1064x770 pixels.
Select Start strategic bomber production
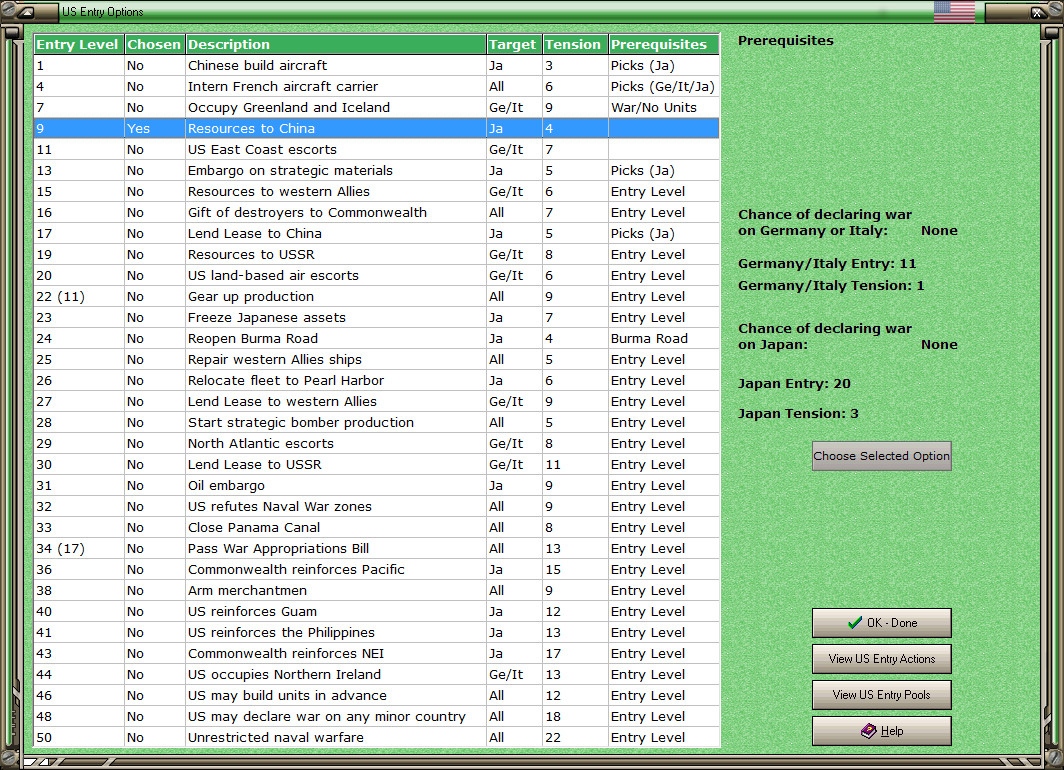tap(377, 423)
